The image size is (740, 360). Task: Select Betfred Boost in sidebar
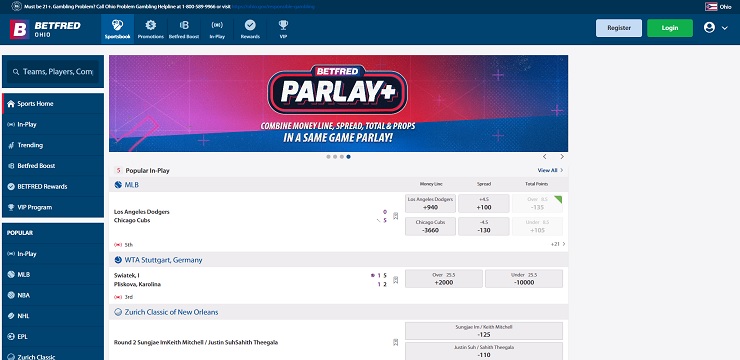pyautogui.click(x=53, y=166)
